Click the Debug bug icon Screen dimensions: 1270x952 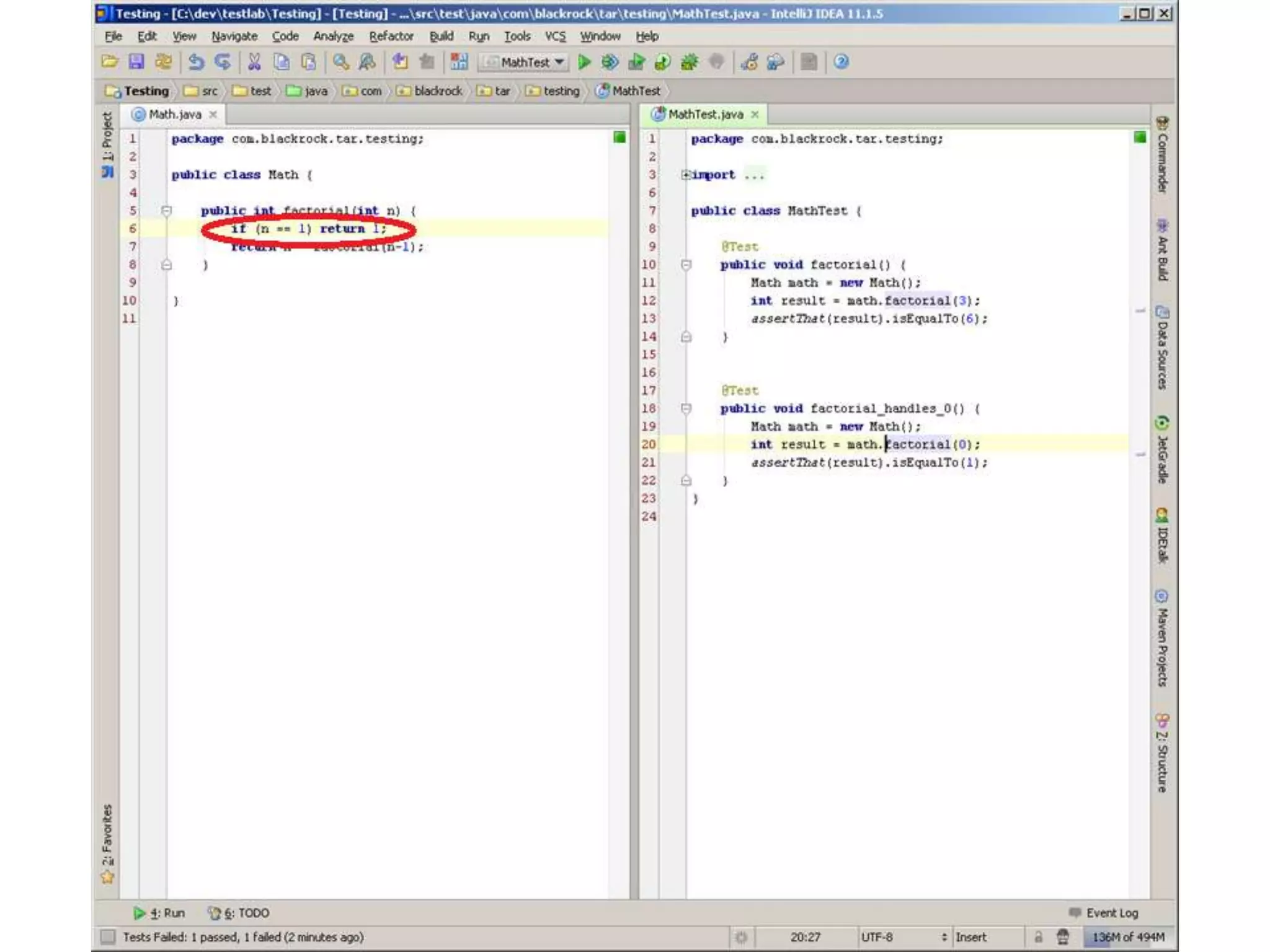[x=610, y=62]
